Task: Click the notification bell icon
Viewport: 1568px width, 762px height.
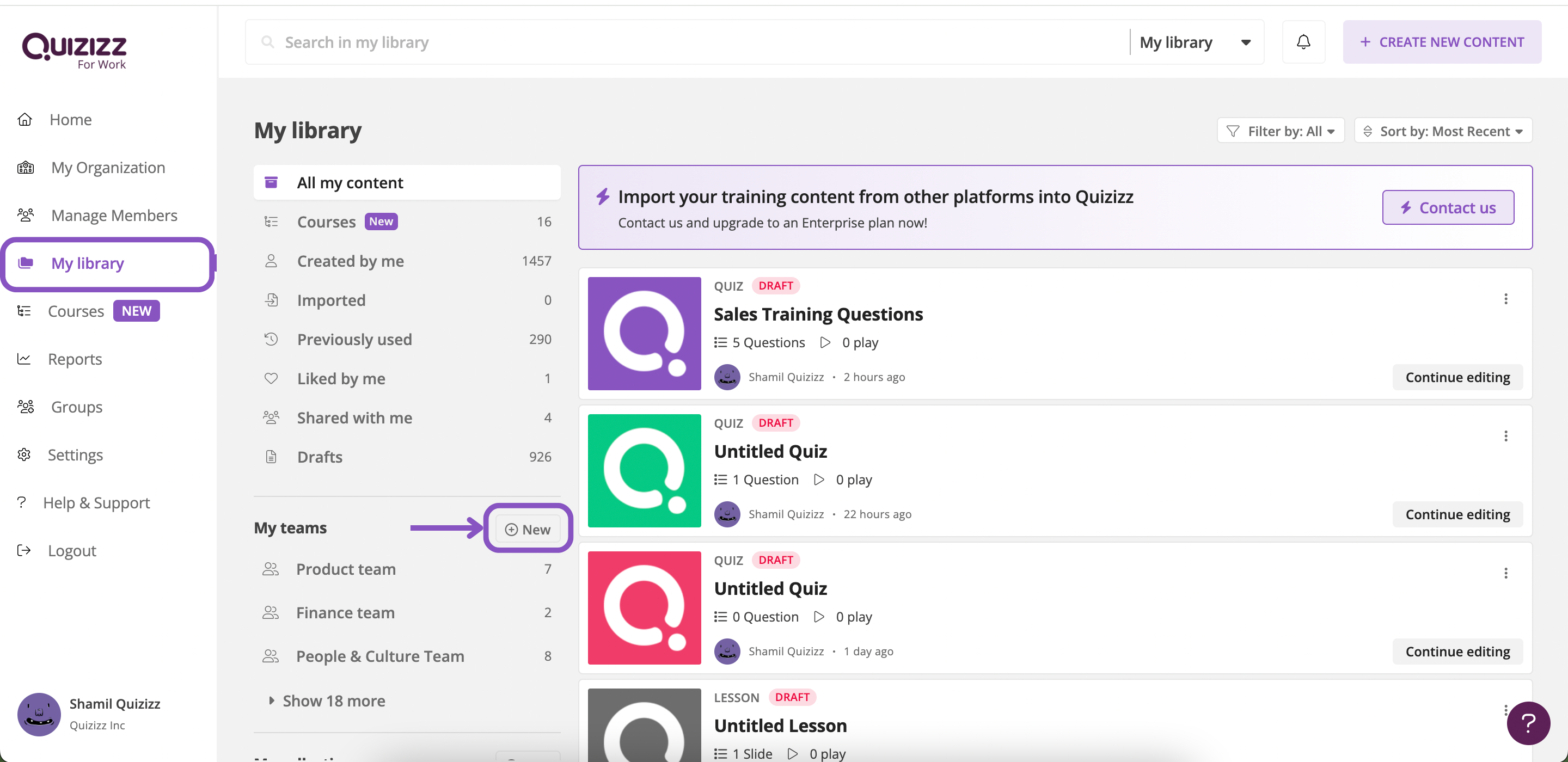Action: tap(1303, 42)
